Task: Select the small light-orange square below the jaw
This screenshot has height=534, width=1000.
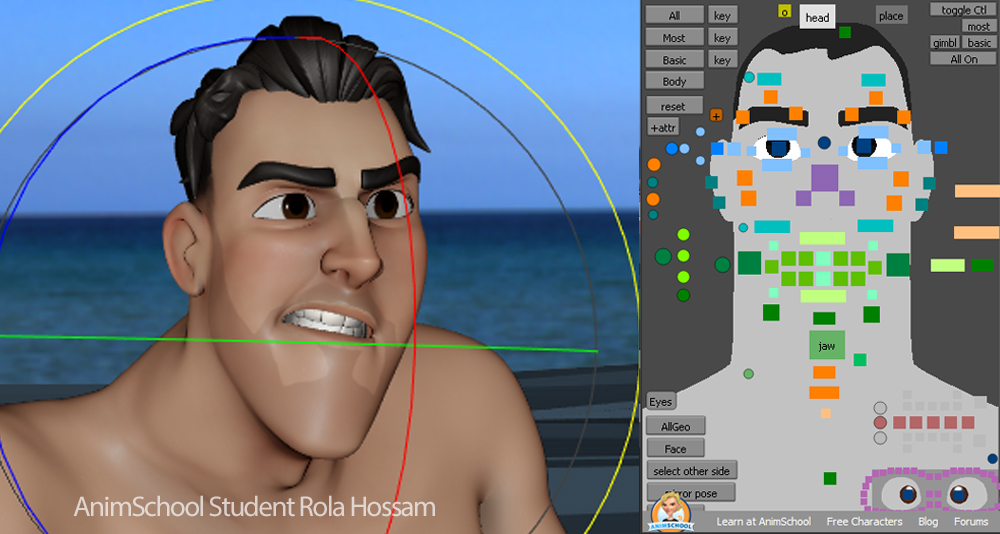Action: tap(825, 413)
